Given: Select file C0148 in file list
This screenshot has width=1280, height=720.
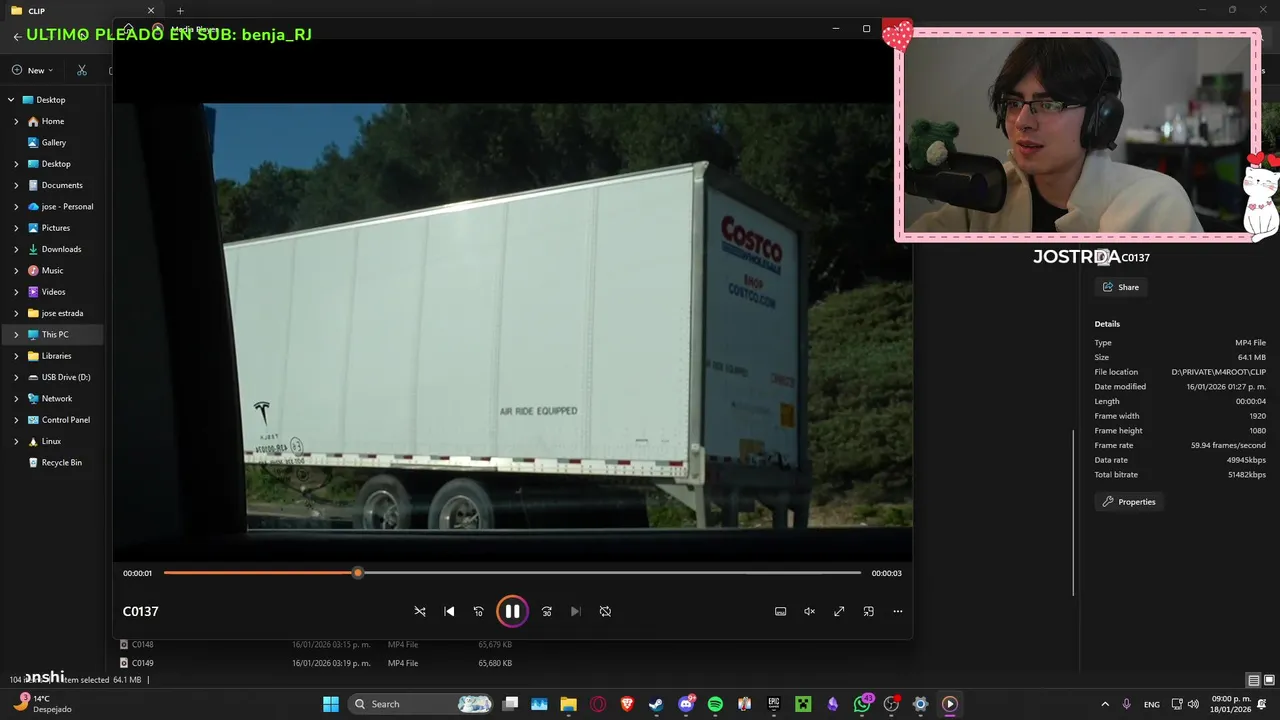Looking at the screenshot, I should pyautogui.click(x=143, y=645).
